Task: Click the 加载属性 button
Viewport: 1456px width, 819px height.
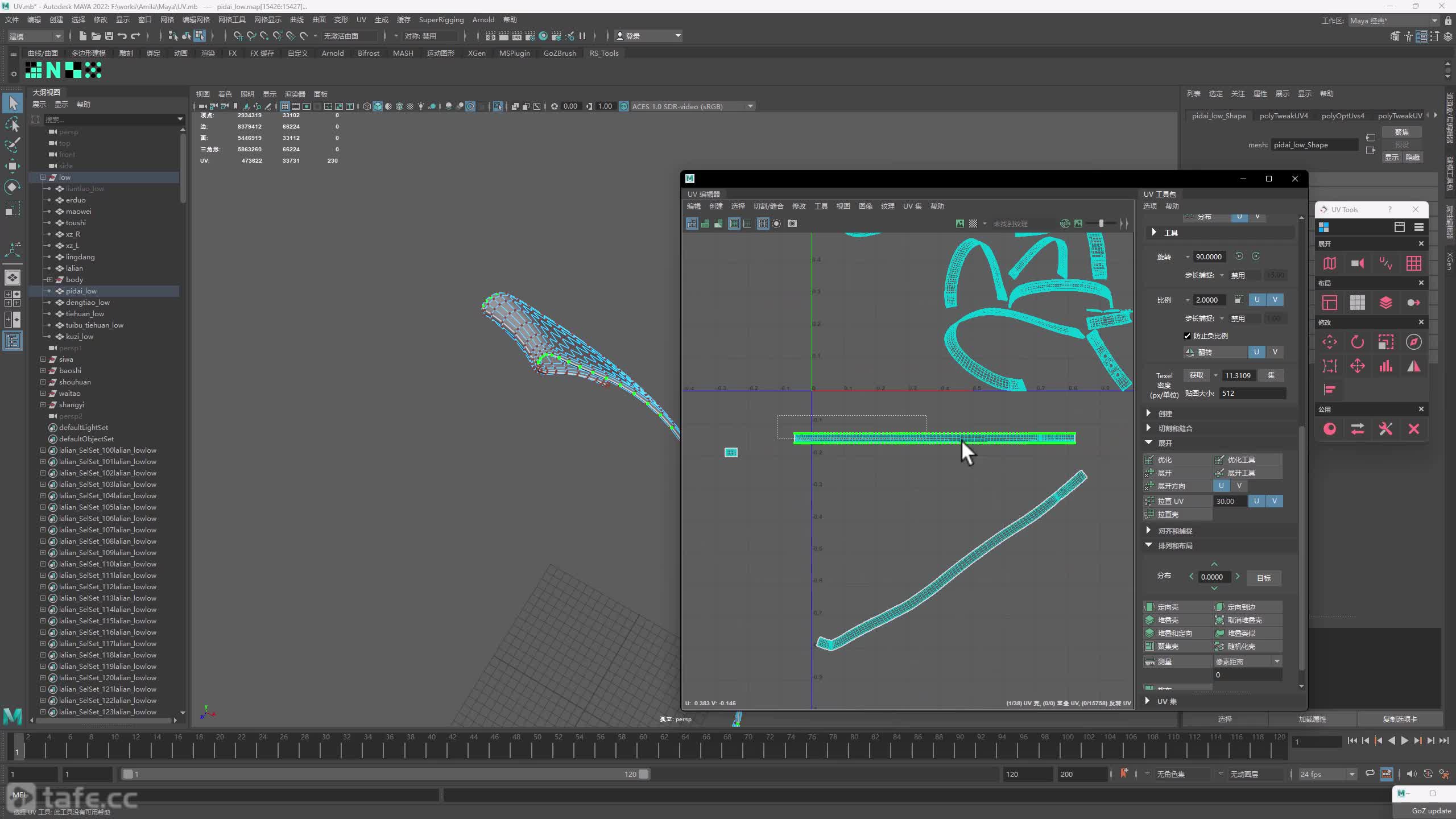Action: click(1312, 719)
